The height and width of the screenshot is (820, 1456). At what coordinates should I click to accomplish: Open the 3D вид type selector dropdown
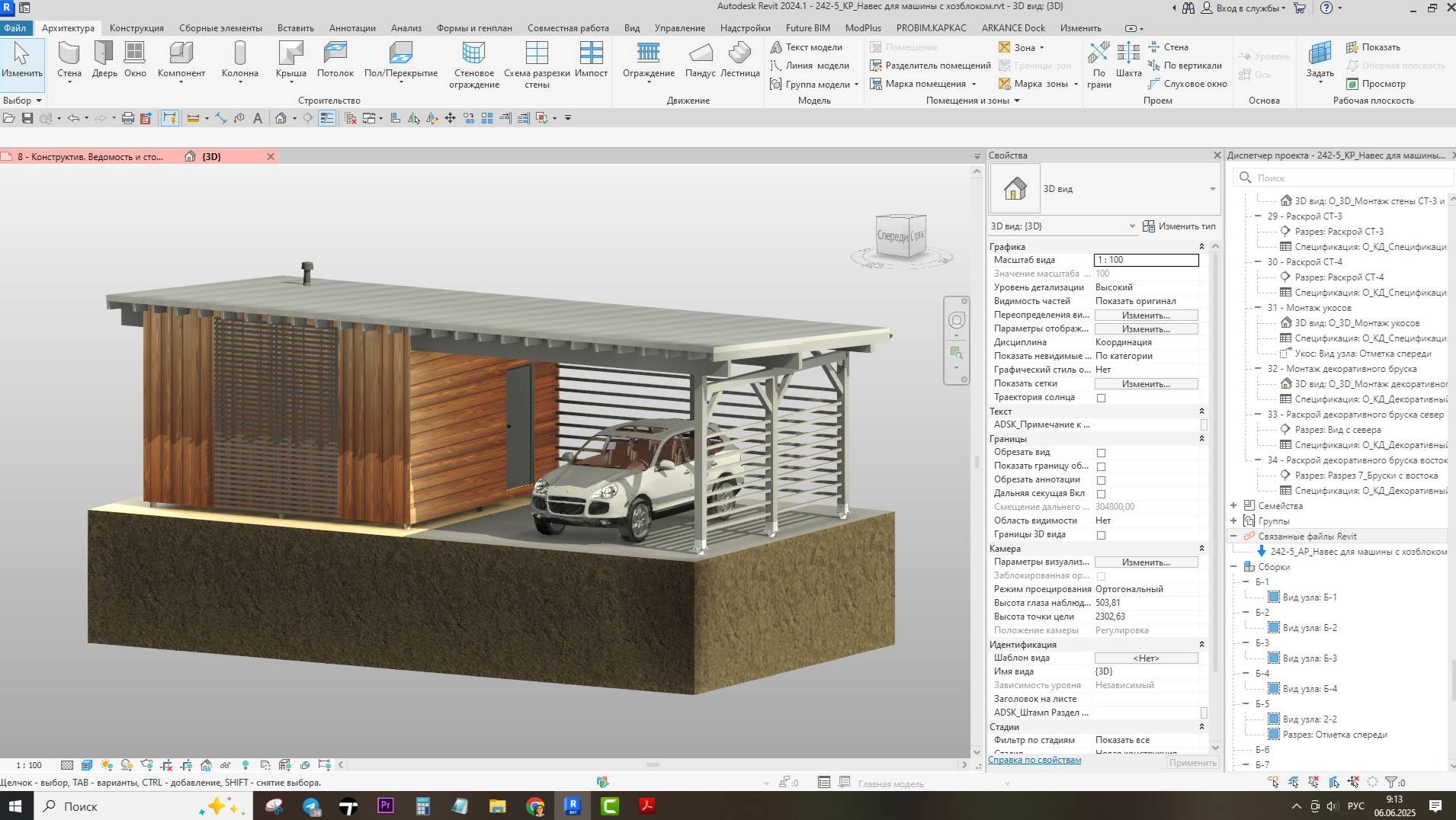pyautogui.click(x=1212, y=189)
